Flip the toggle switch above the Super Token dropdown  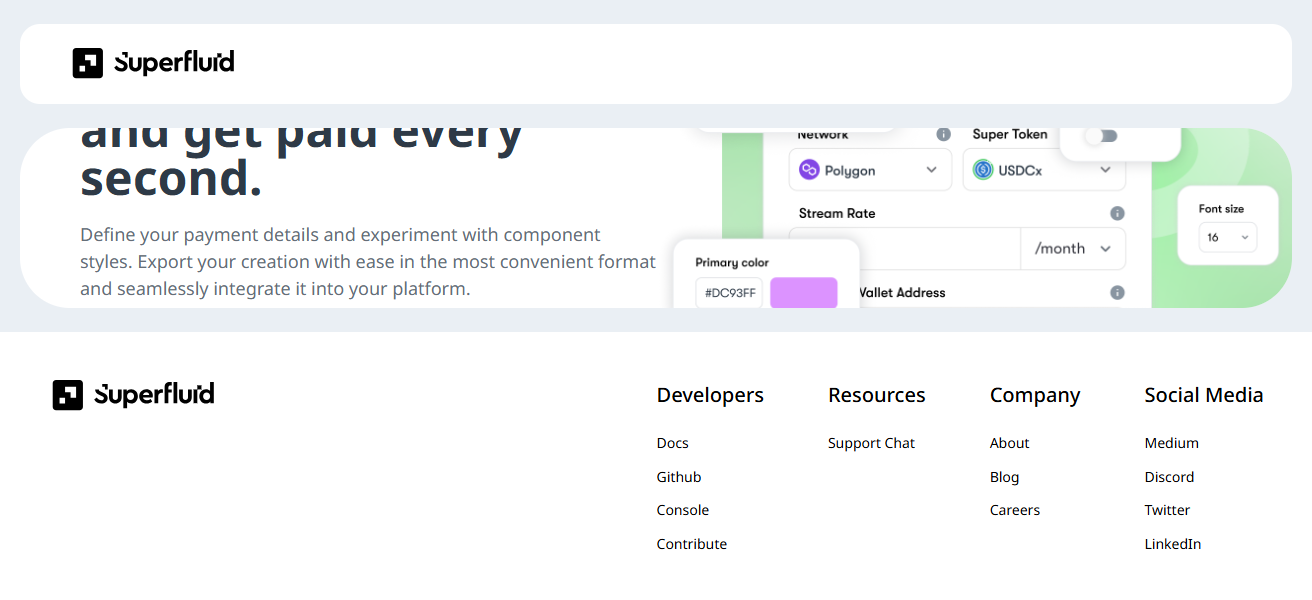(1101, 136)
